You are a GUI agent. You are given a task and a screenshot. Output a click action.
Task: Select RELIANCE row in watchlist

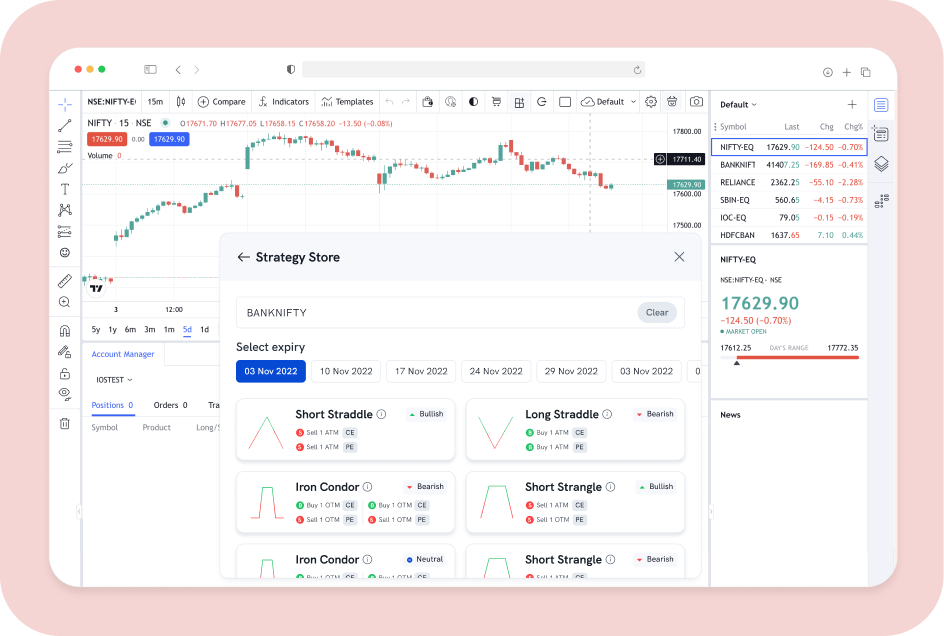tap(789, 182)
